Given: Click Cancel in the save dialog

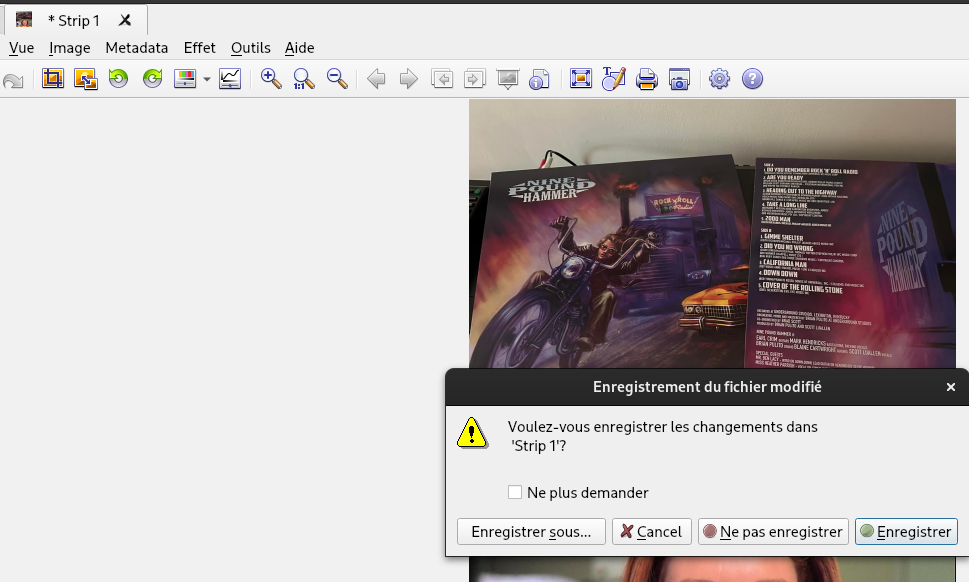Looking at the screenshot, I should pos(651,532).
